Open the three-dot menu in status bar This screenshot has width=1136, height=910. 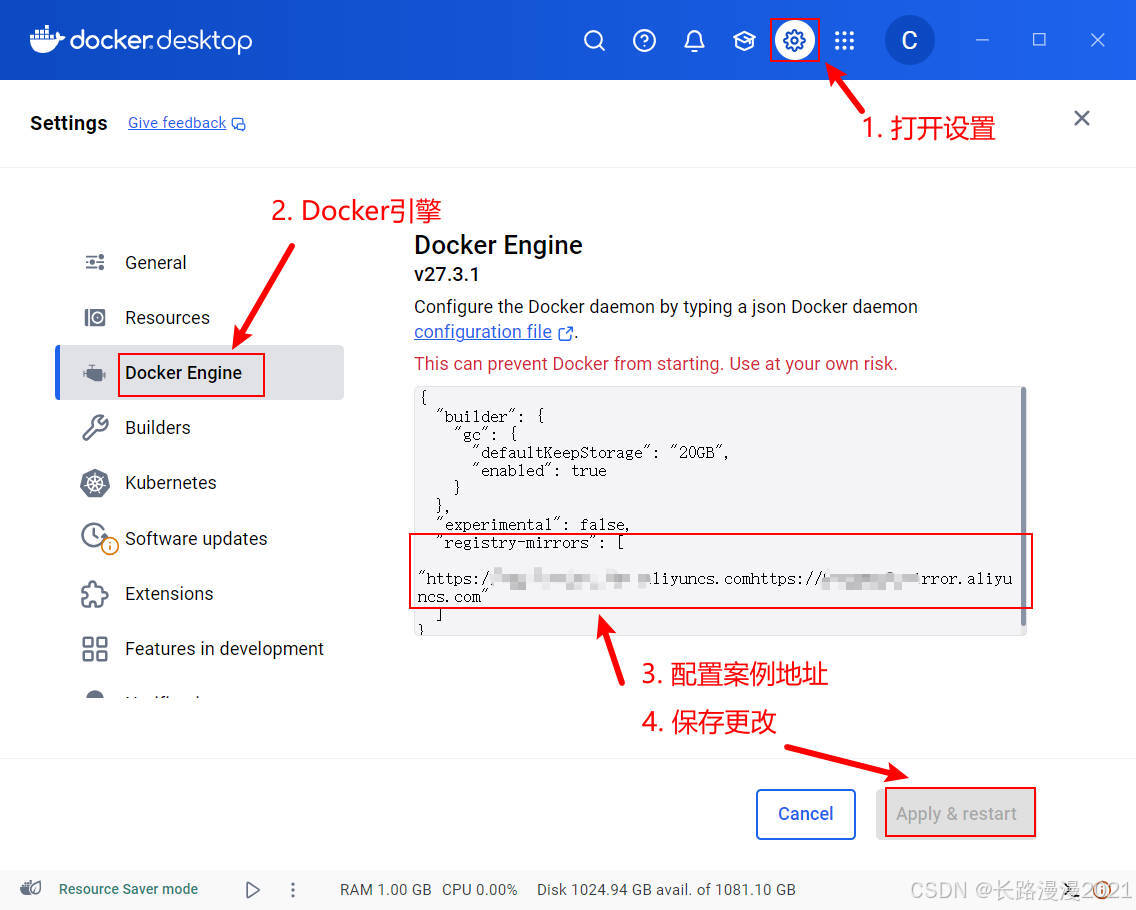pyautogui.click(x=293, y=890)
